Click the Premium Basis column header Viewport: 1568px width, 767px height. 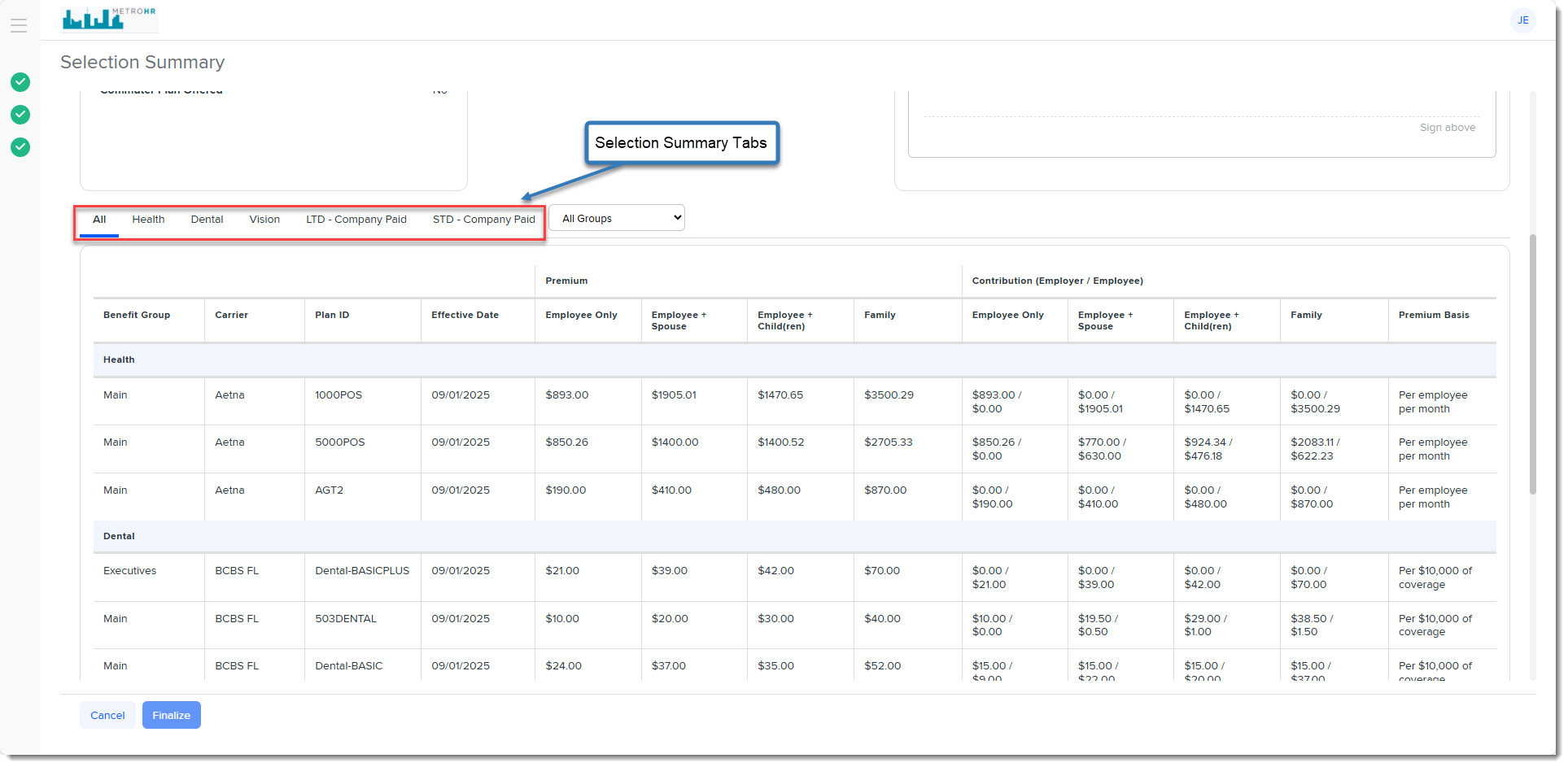[1433, 316]
